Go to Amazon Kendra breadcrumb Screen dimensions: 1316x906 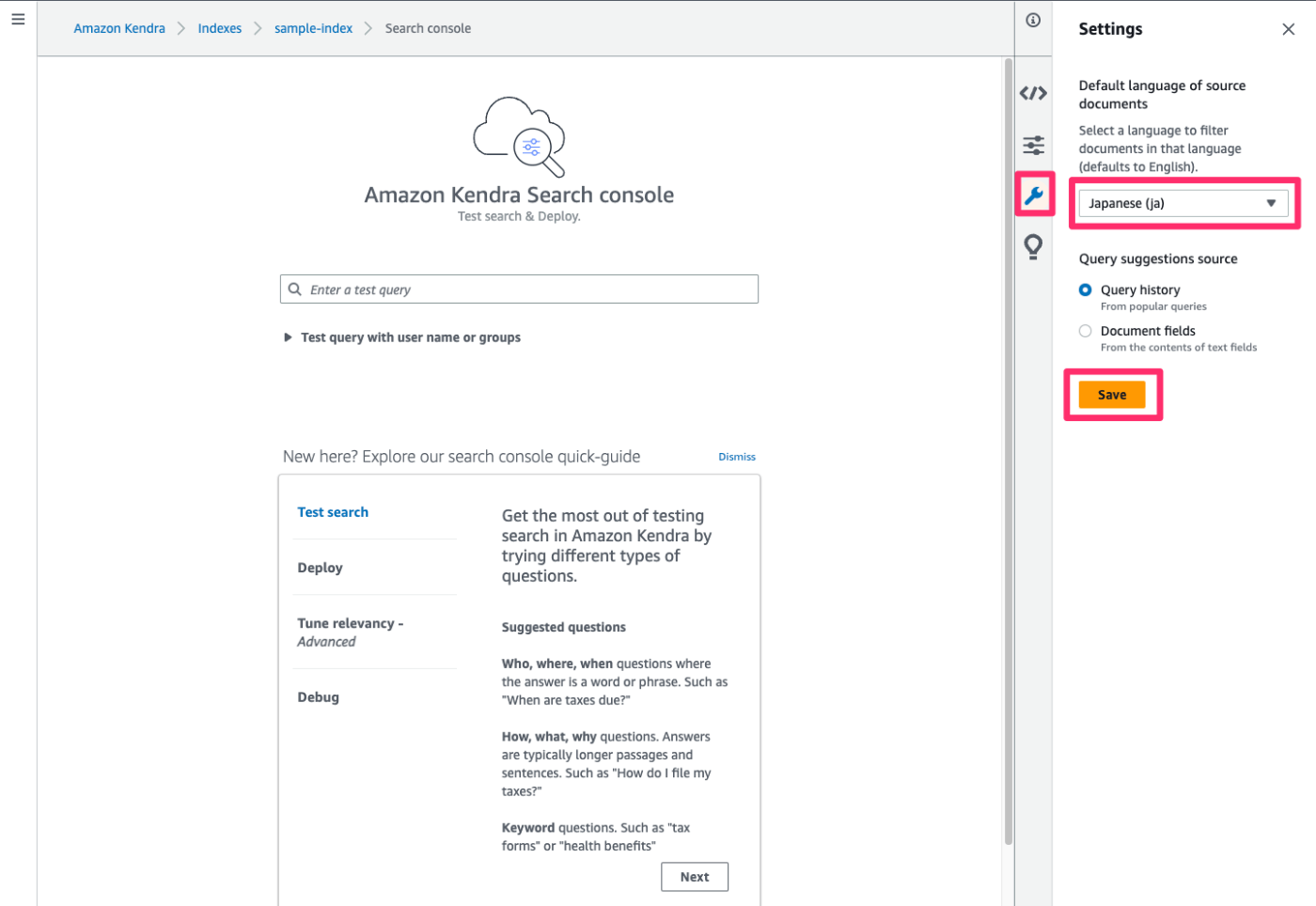click(x=119, y=28)
